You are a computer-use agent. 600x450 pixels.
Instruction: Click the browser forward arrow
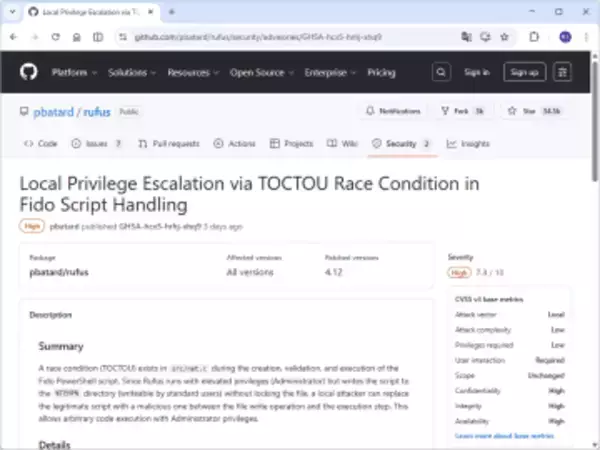point(35,37)
